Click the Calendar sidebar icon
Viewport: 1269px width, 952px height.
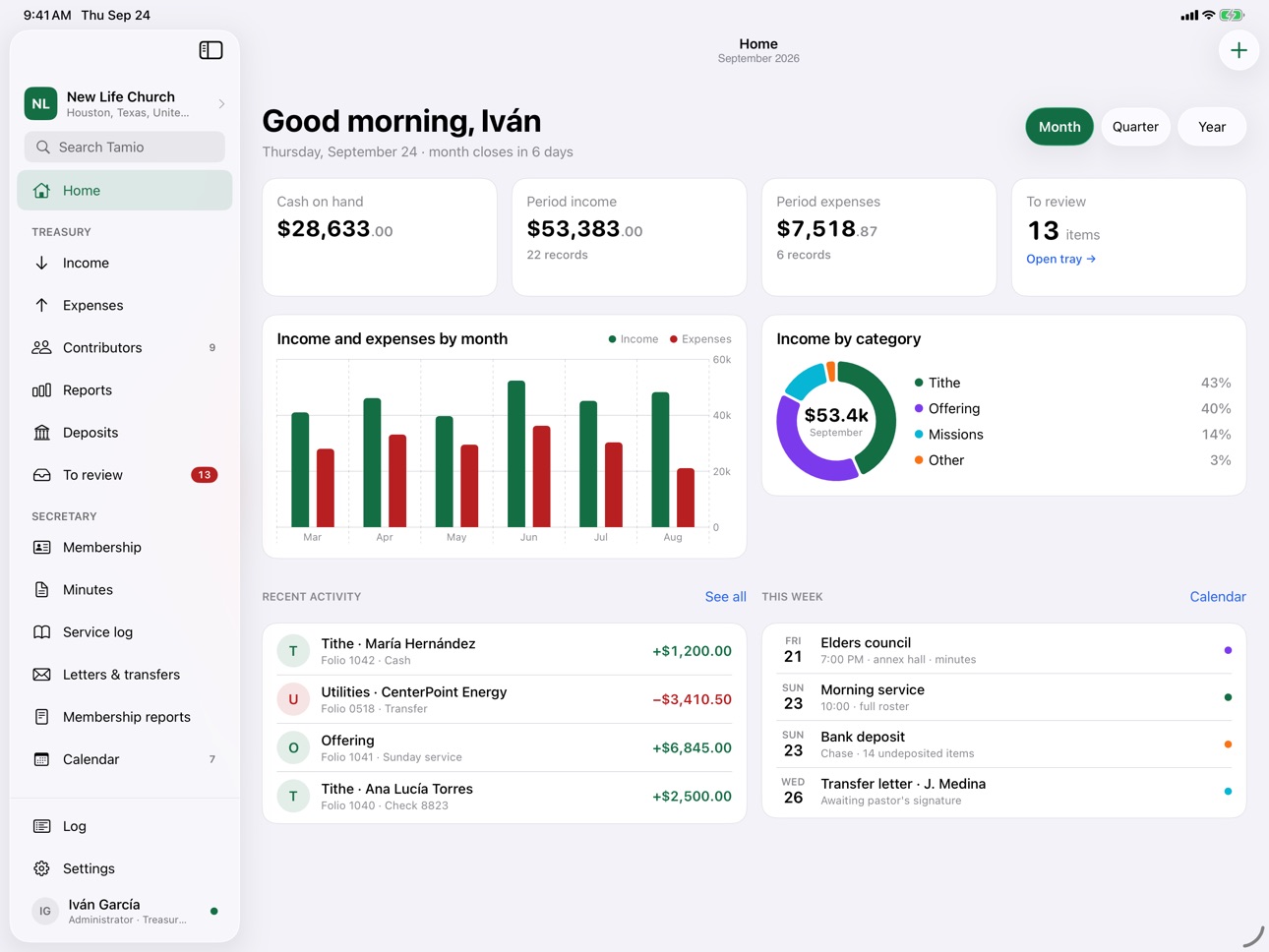(41, 758)
